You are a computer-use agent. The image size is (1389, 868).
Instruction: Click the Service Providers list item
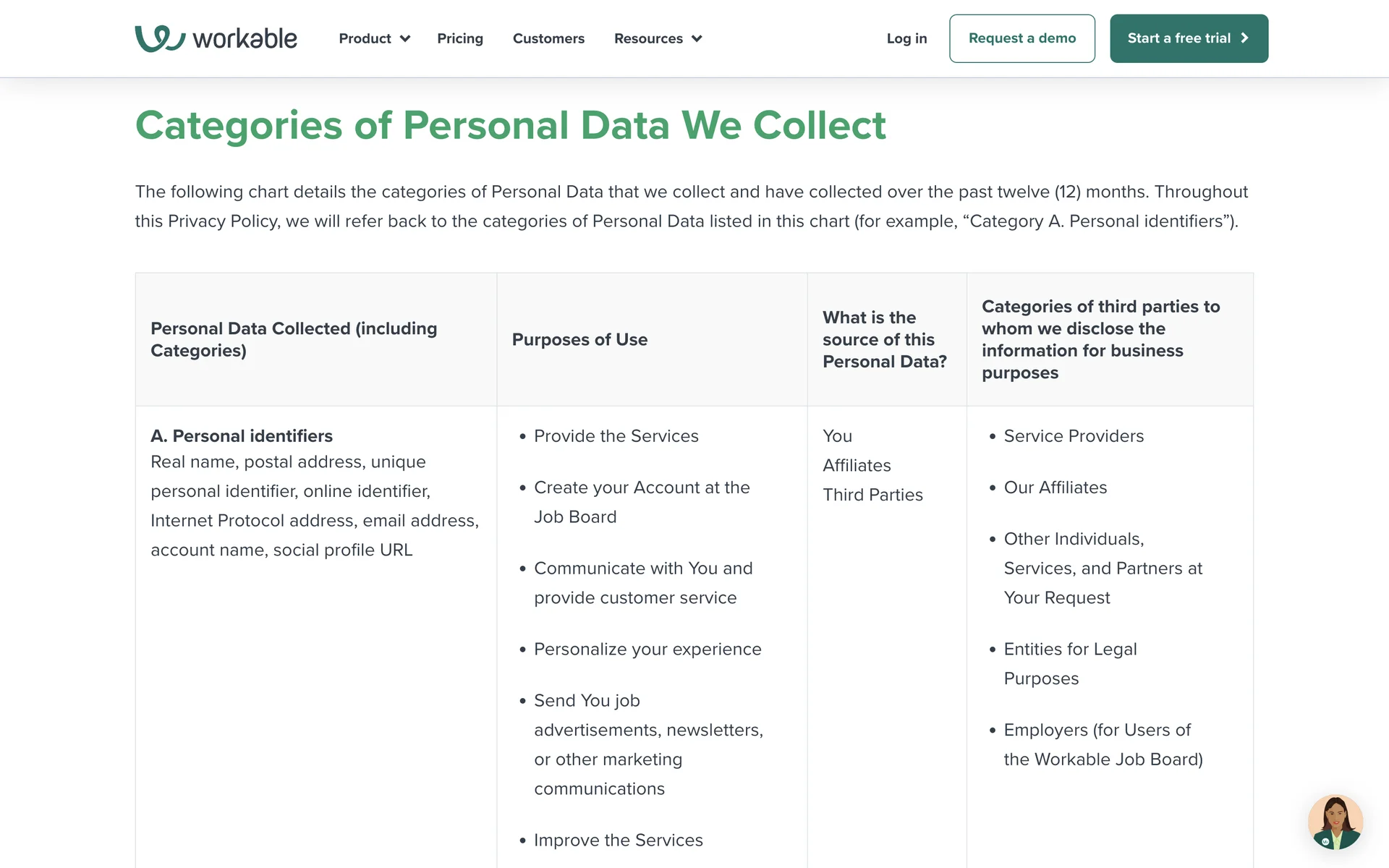pos(1074,436)
